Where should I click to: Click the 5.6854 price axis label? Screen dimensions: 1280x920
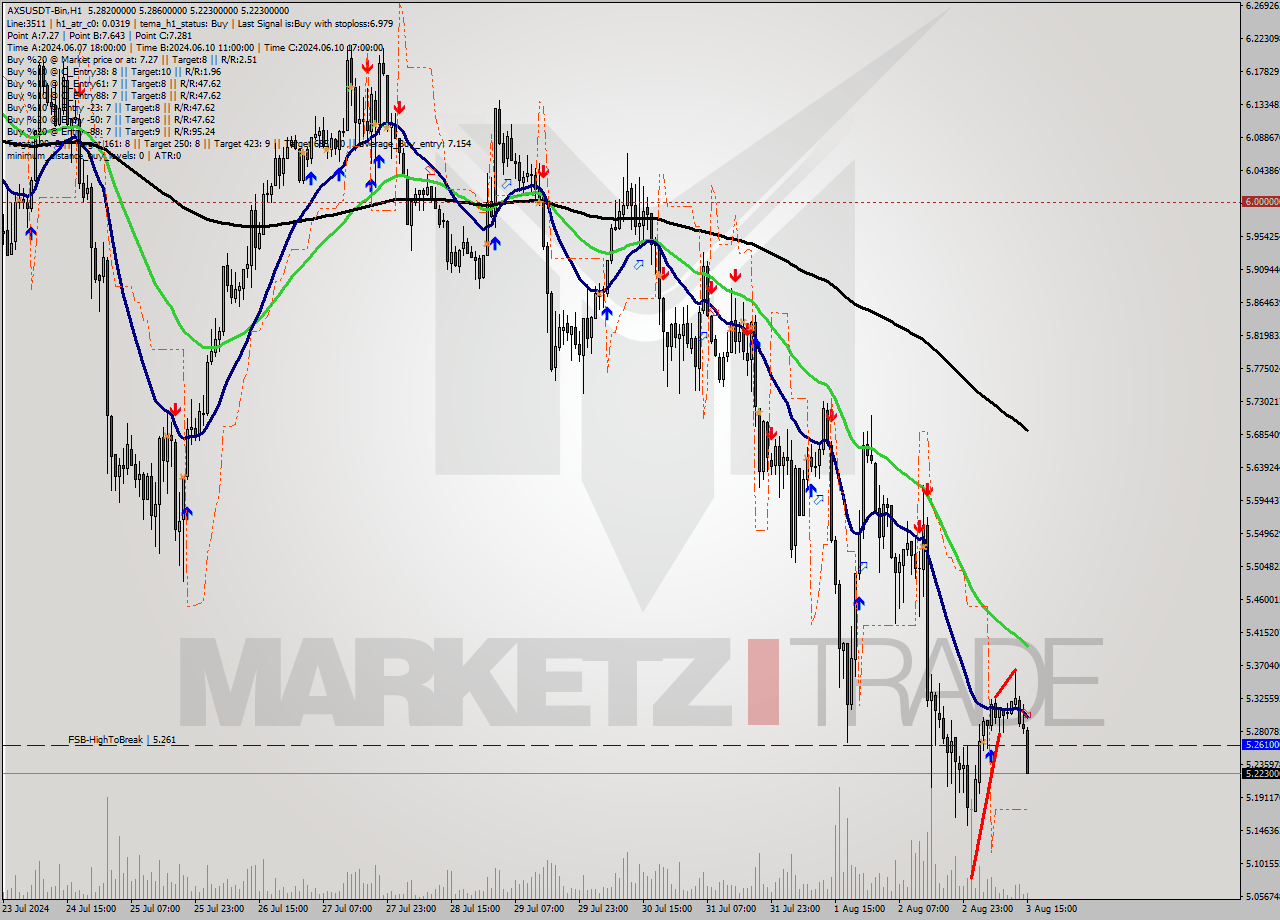pyautogui.click(x=1263, y=434)
